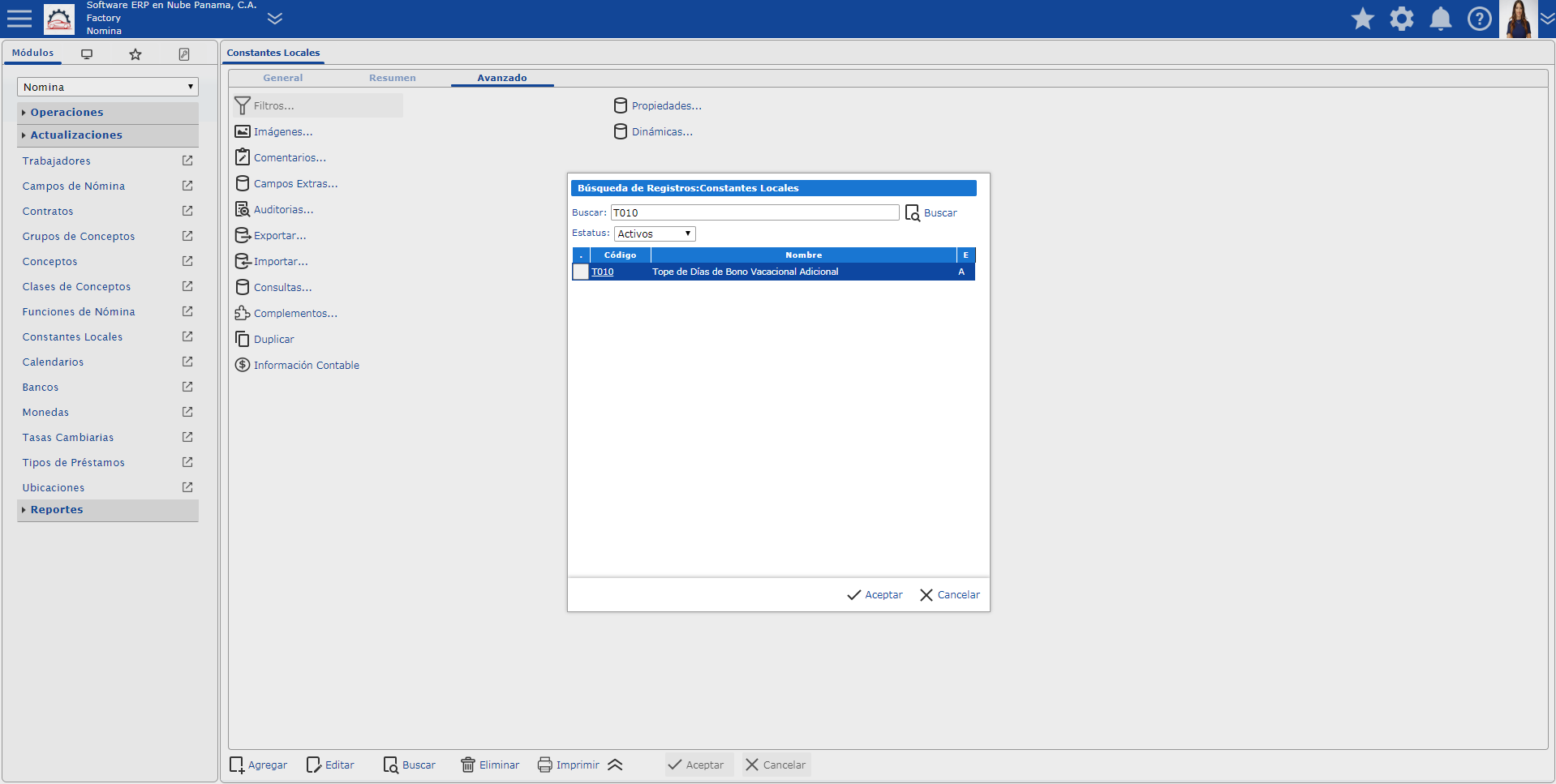Collapse the Actualizaciones section
Screen dimensions: 1556x784
pos(108,135)
